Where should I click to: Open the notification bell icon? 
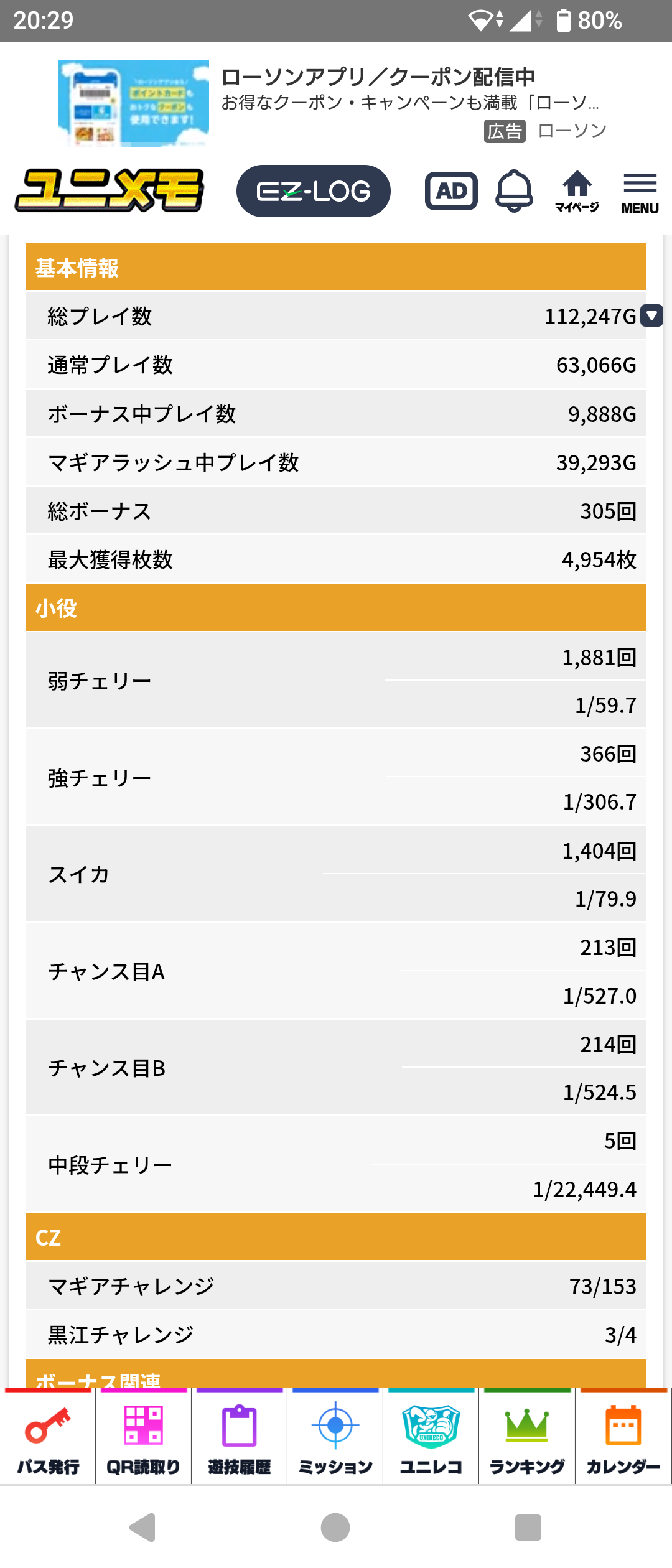[514, 190]
